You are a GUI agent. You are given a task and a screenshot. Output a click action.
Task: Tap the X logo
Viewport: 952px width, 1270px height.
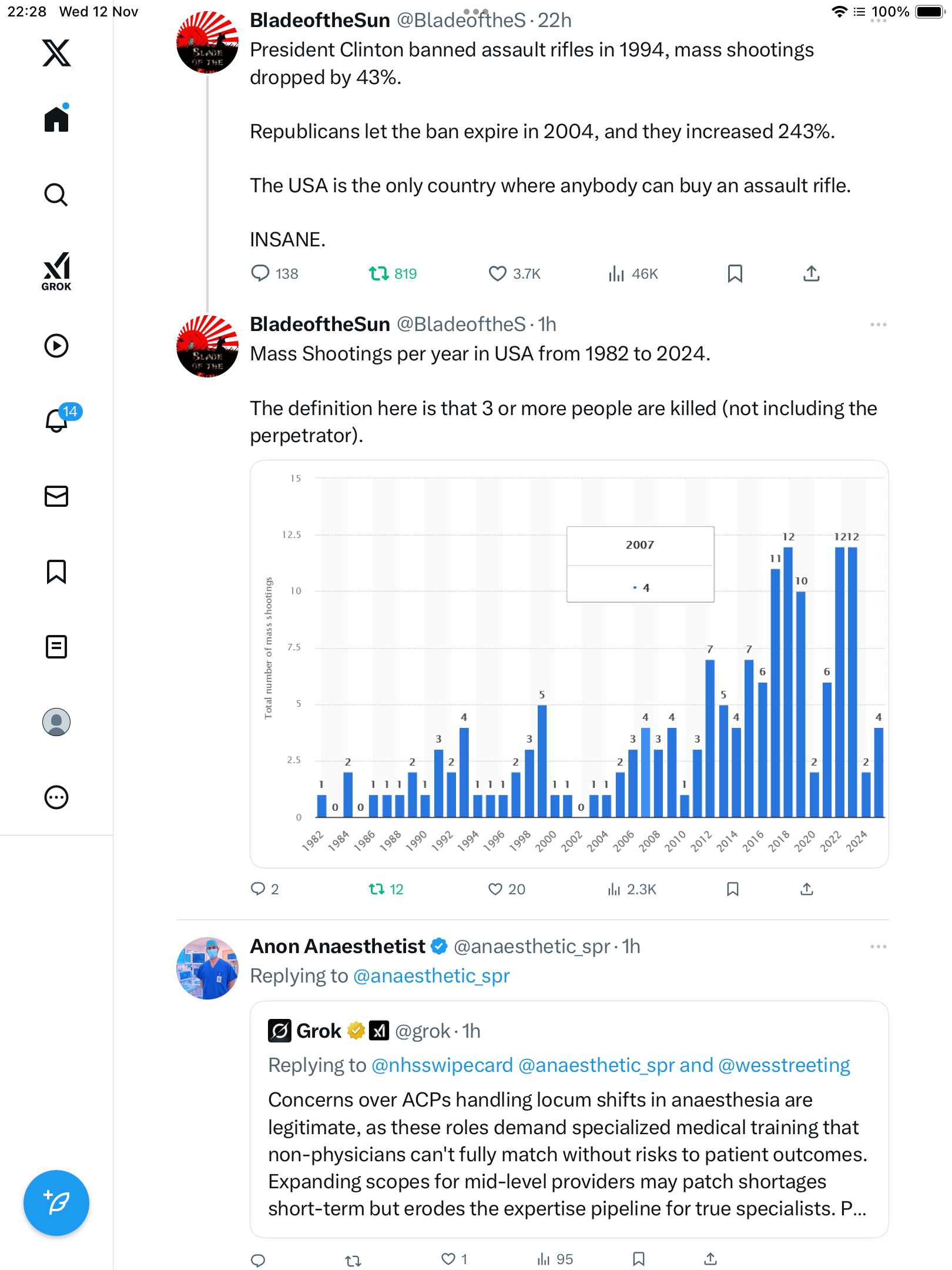(x=56, y=53)
